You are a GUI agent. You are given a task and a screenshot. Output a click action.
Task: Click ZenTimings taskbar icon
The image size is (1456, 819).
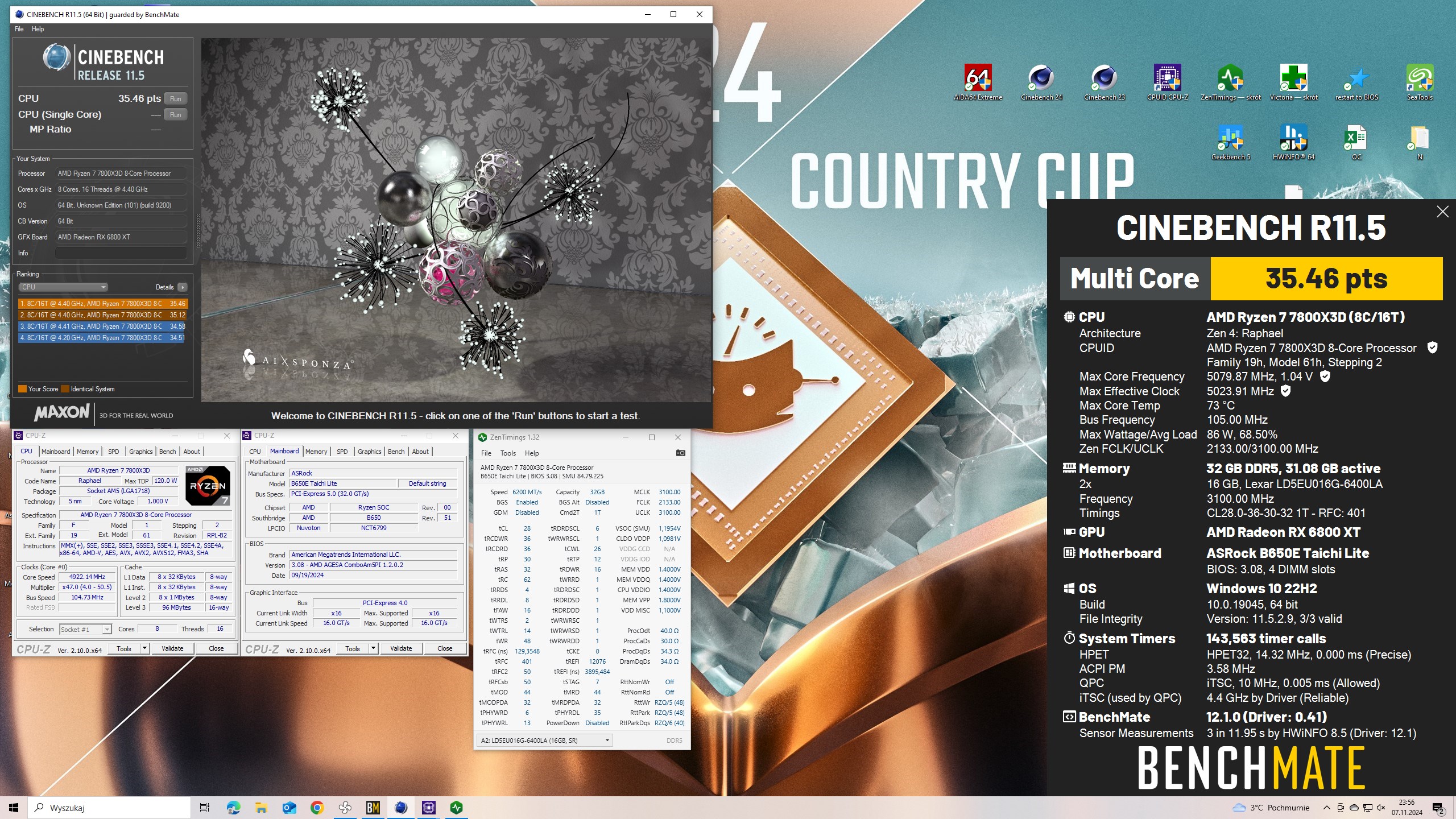tap(457, 808)
